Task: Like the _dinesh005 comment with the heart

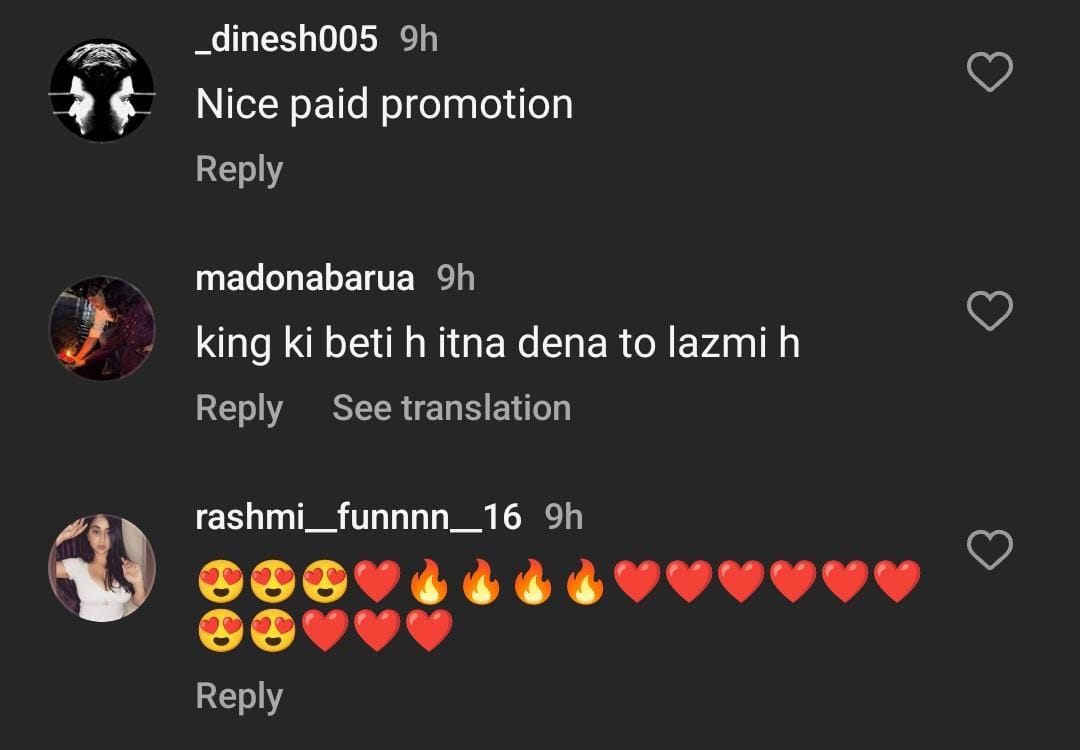Action: tap(990, 73)
